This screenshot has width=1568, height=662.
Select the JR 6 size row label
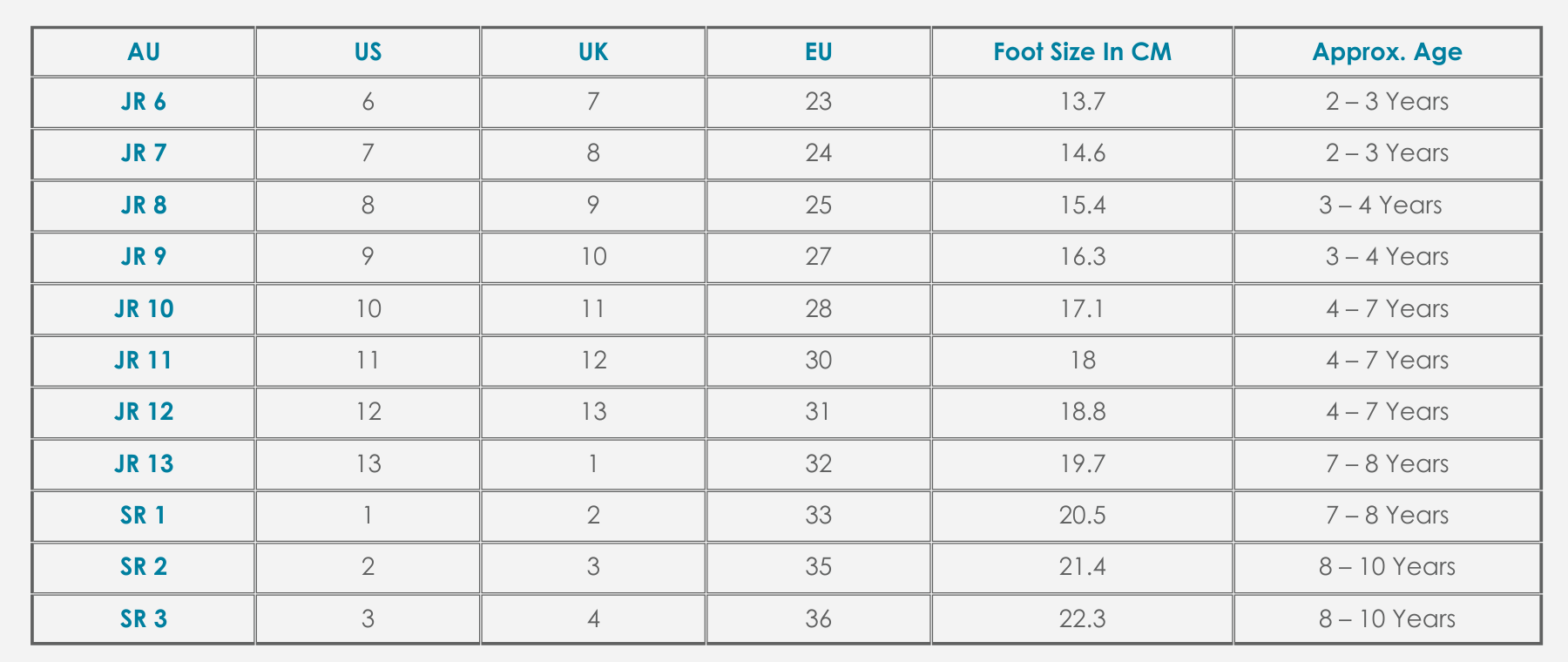click(x=144, y=102)
